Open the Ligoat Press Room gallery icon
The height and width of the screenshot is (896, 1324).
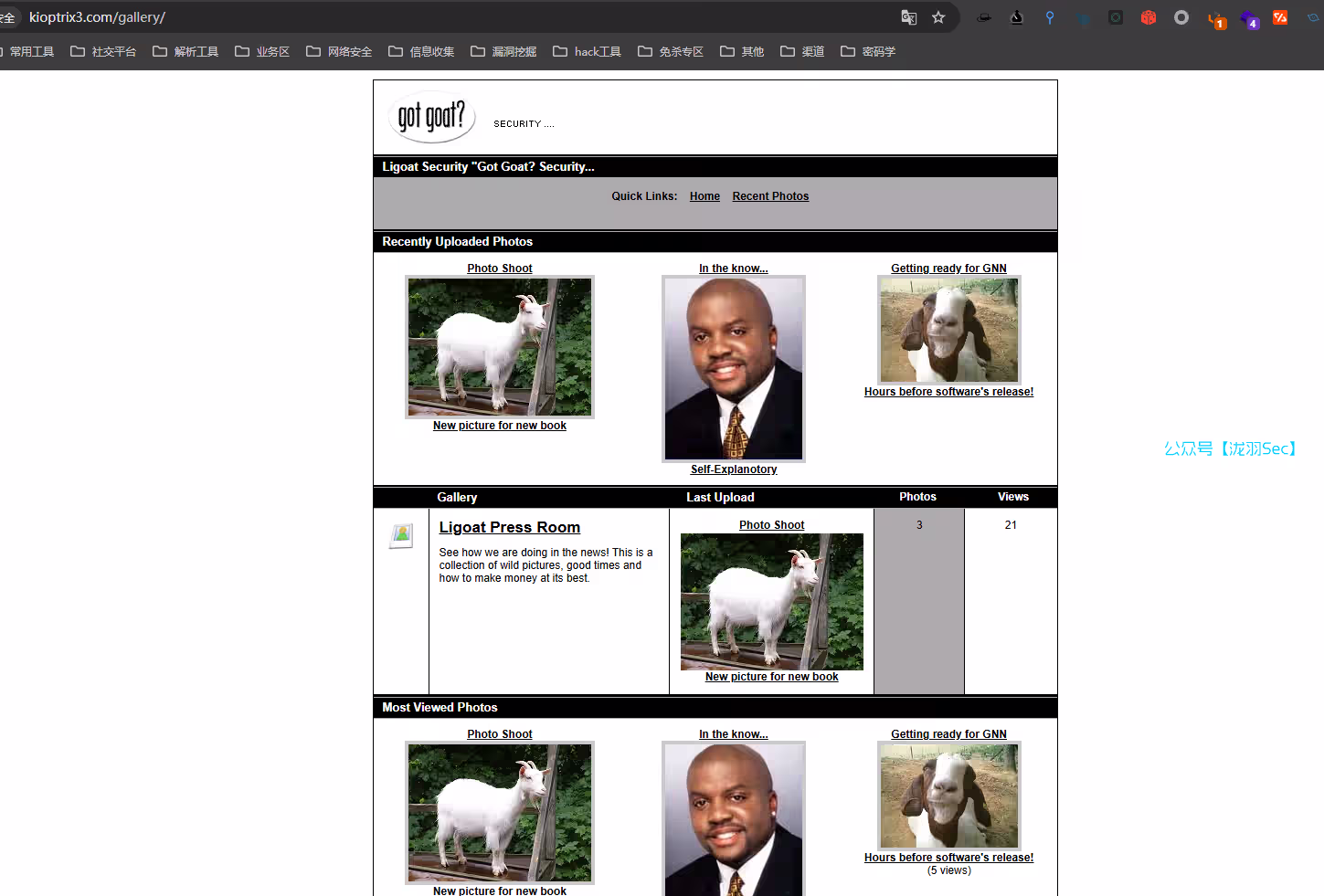pyautogui.click(x=401, y=535)
